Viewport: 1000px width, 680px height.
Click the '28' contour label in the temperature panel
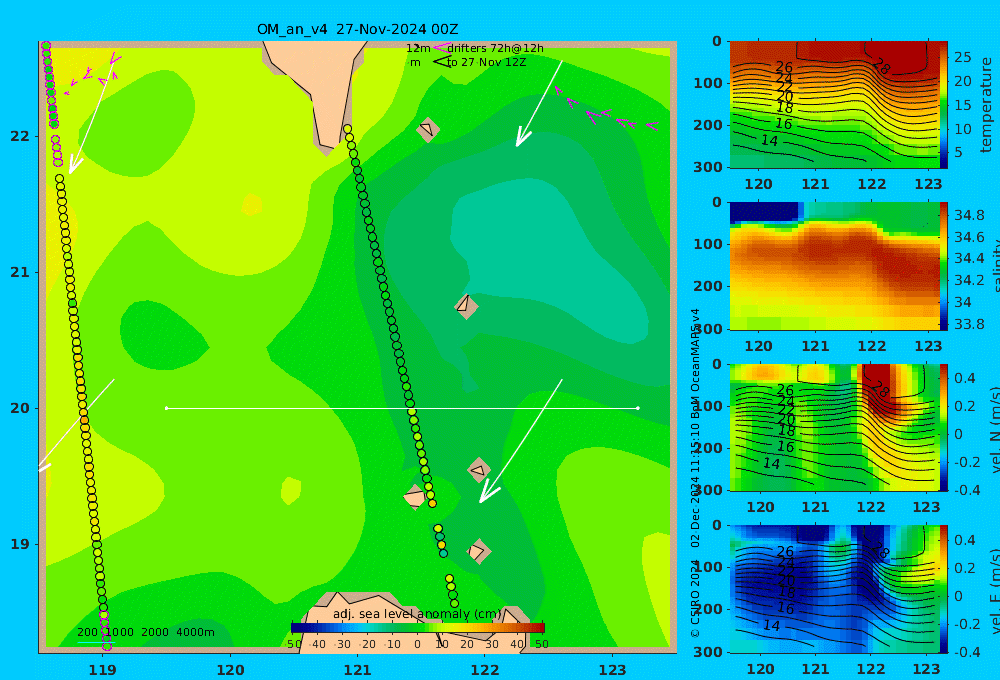click(881, 66)
